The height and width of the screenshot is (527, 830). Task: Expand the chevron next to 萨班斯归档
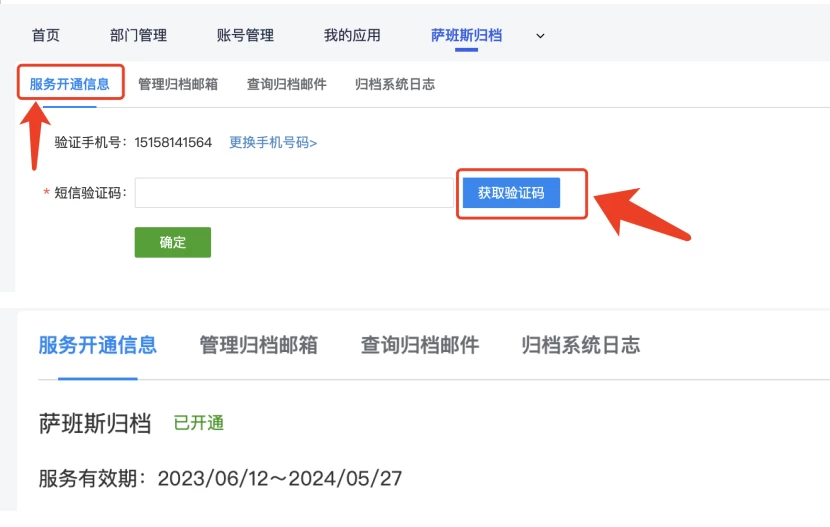point(540,36)
